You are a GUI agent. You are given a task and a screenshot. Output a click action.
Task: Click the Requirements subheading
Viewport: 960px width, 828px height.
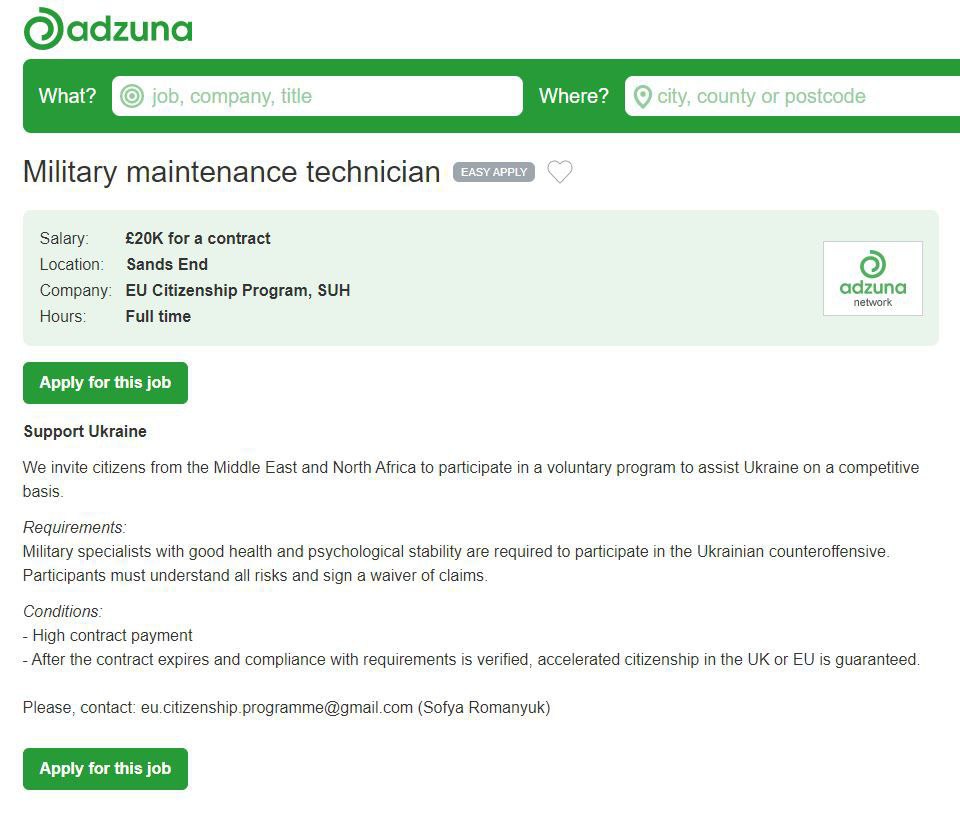click(75, 527)
